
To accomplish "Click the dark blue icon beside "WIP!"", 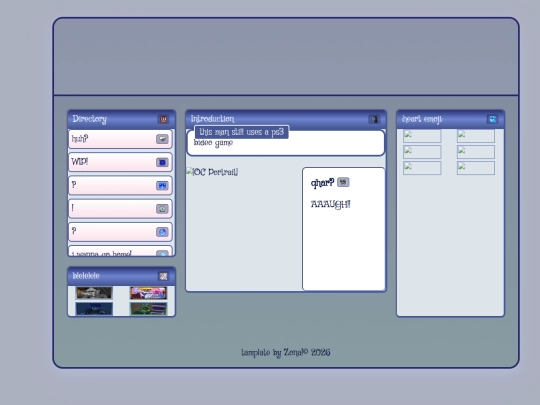I will pos(162,162).
